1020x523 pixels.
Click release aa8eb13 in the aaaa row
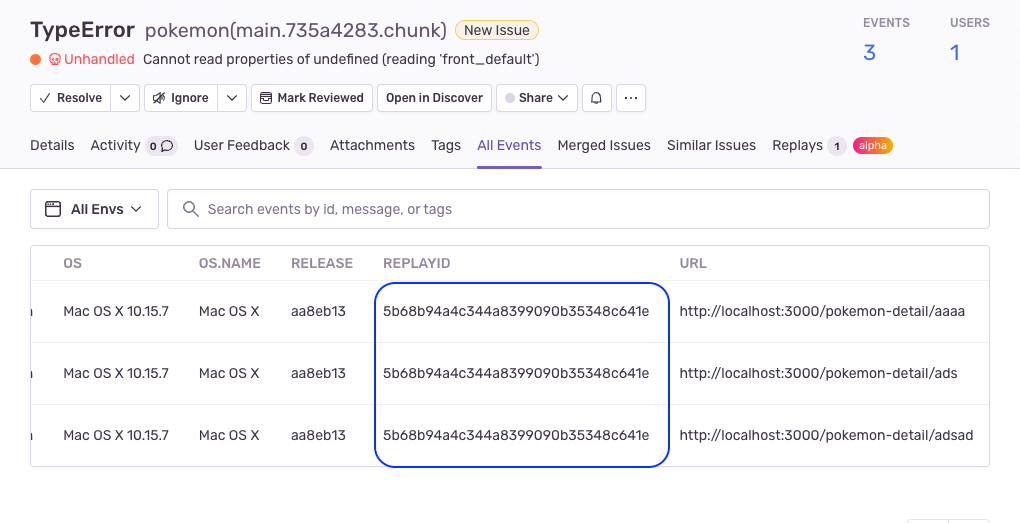tap(318, 312)
